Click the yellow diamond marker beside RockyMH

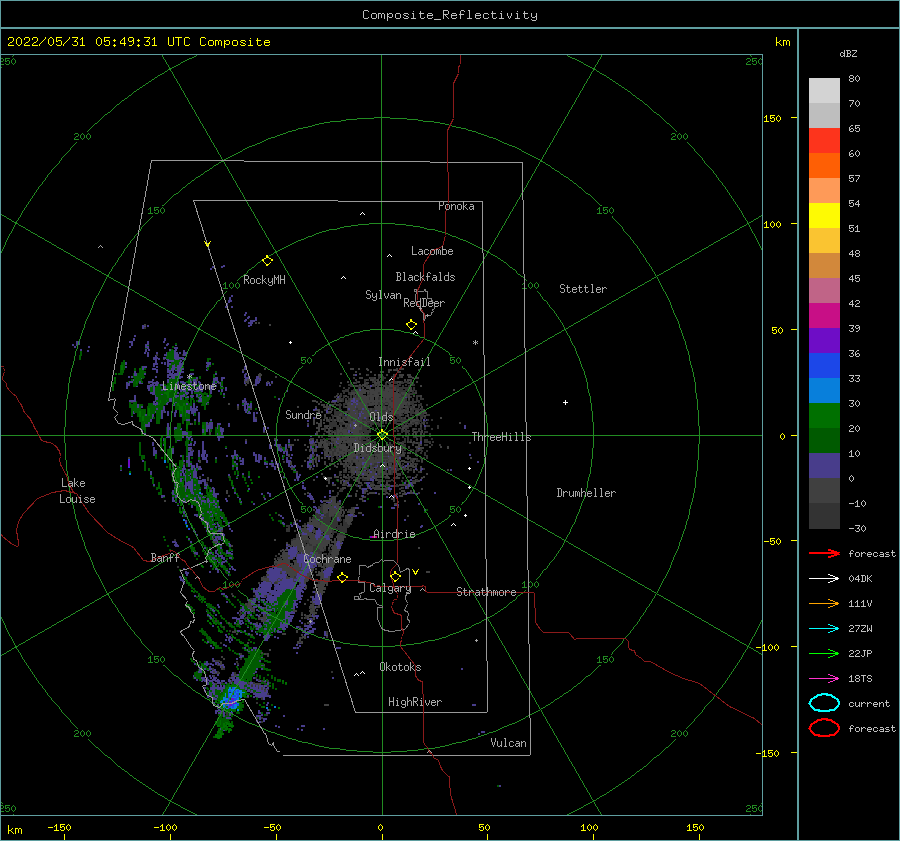(x=267, y=261)
